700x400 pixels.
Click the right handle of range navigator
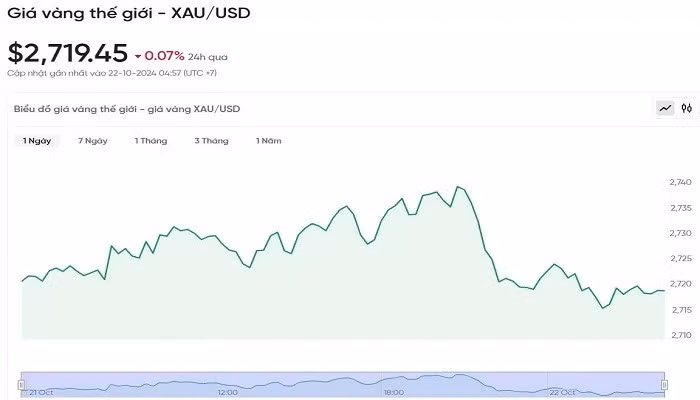[664, 383]
